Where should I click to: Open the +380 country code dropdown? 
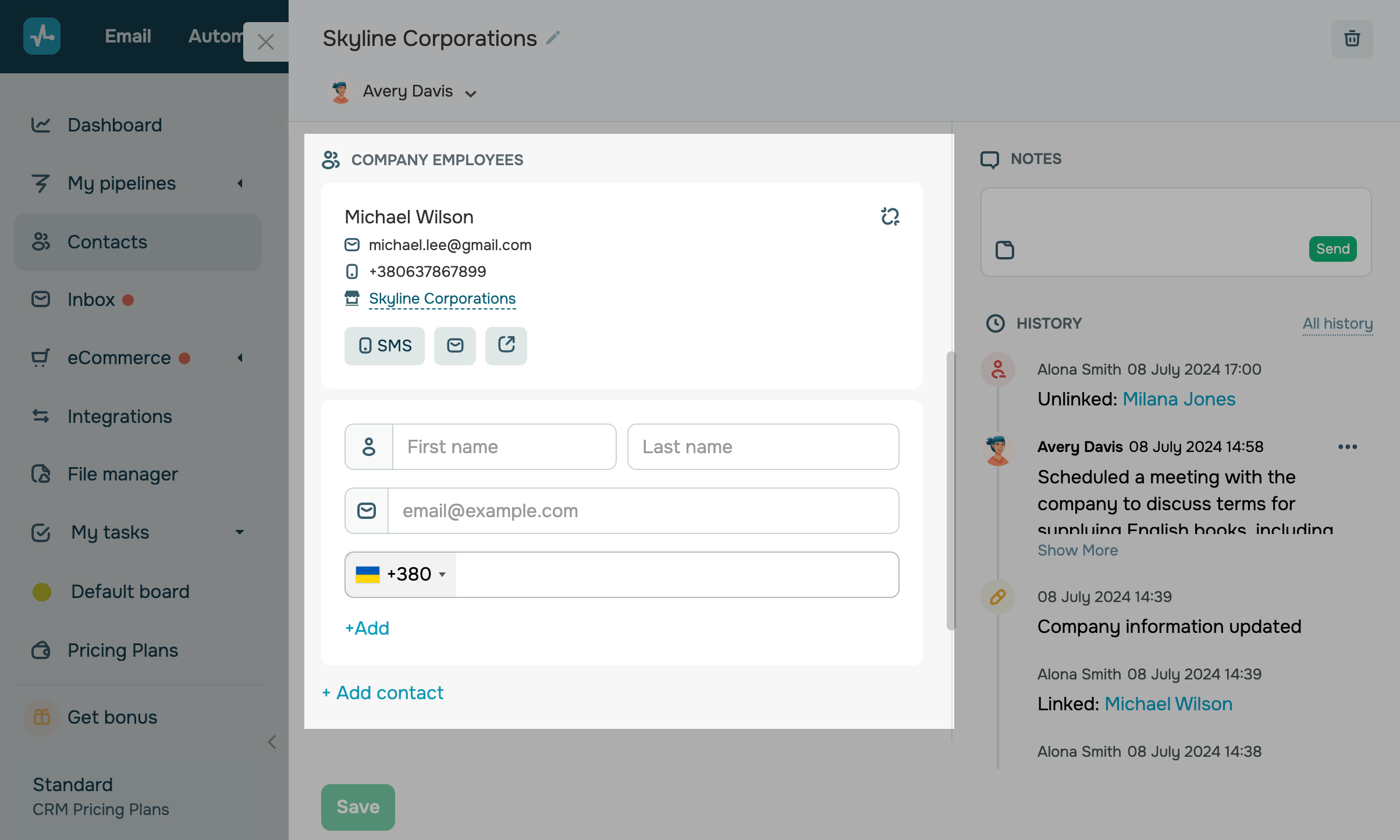(x=401, y=574)
